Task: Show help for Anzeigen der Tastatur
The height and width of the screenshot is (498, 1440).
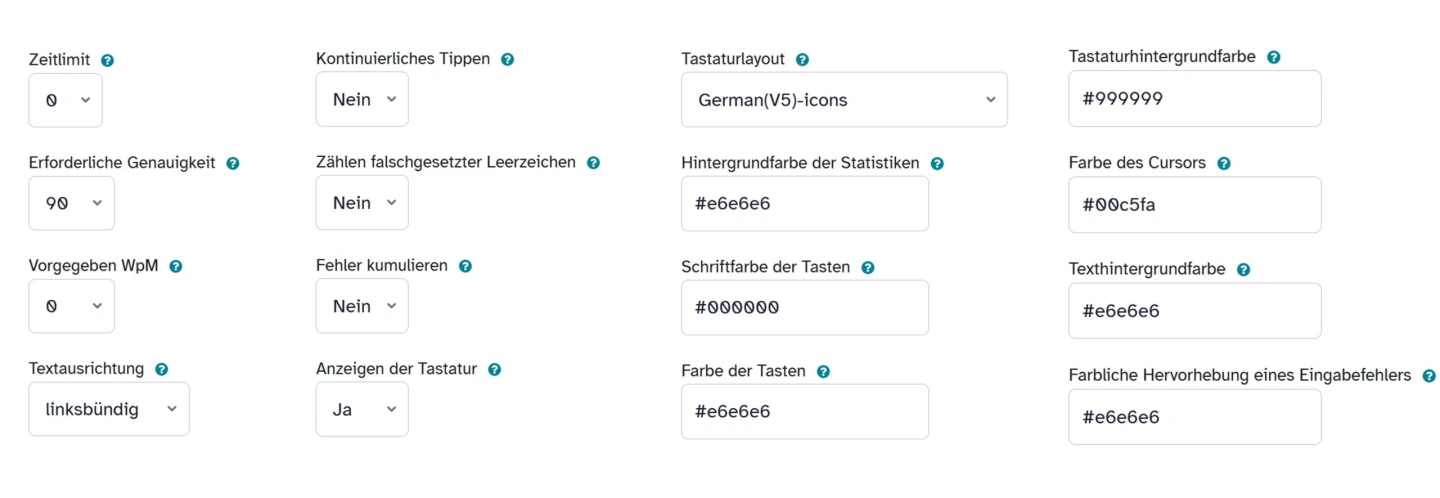Action: click(x=494, y=369)
